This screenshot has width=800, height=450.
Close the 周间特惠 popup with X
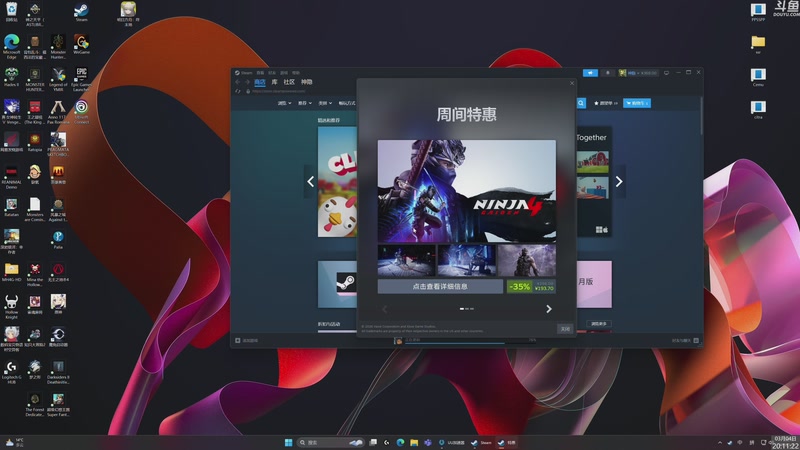coord(571,83)
